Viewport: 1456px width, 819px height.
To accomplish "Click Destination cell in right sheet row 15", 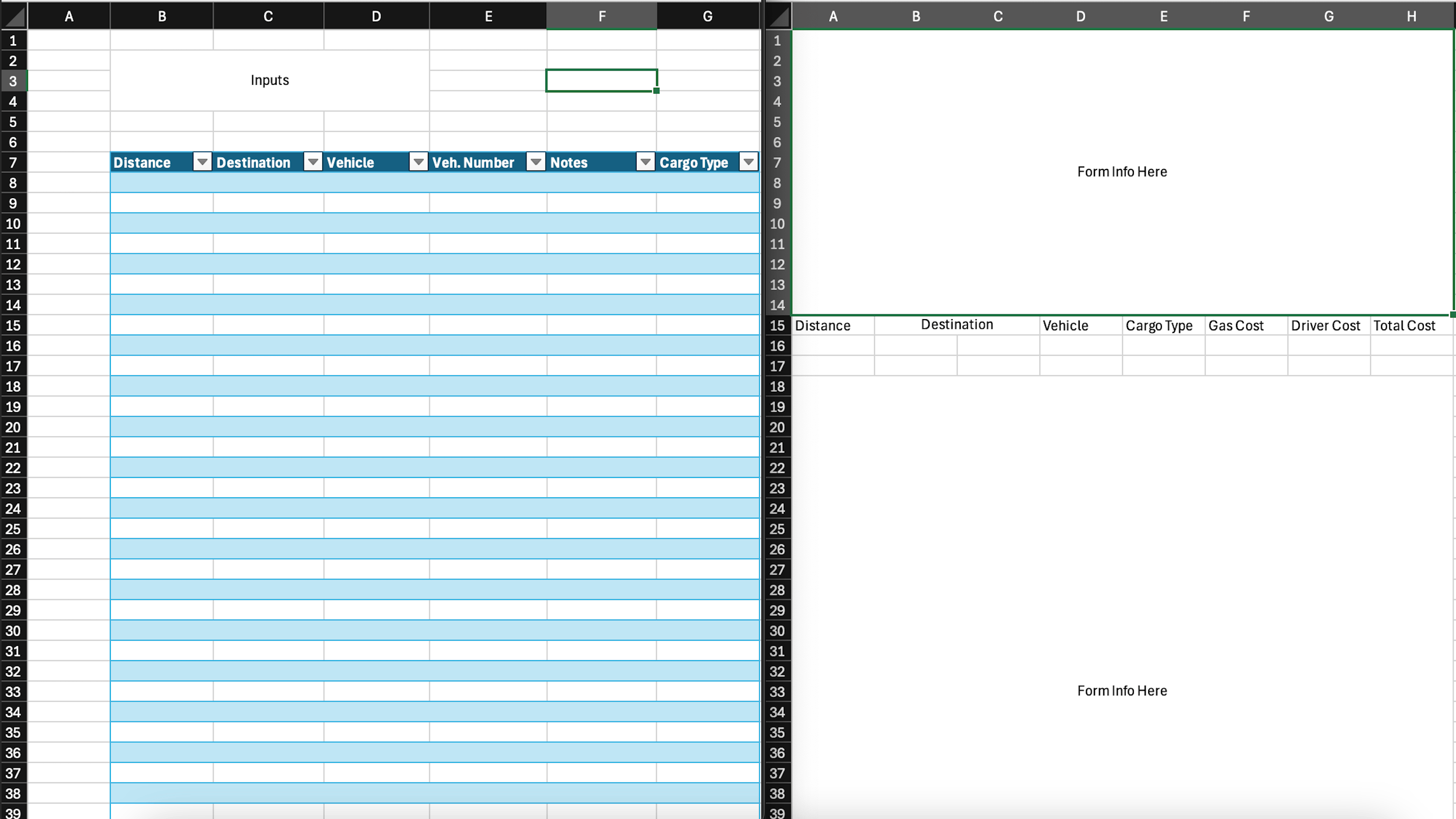I will tap(957, 325).
